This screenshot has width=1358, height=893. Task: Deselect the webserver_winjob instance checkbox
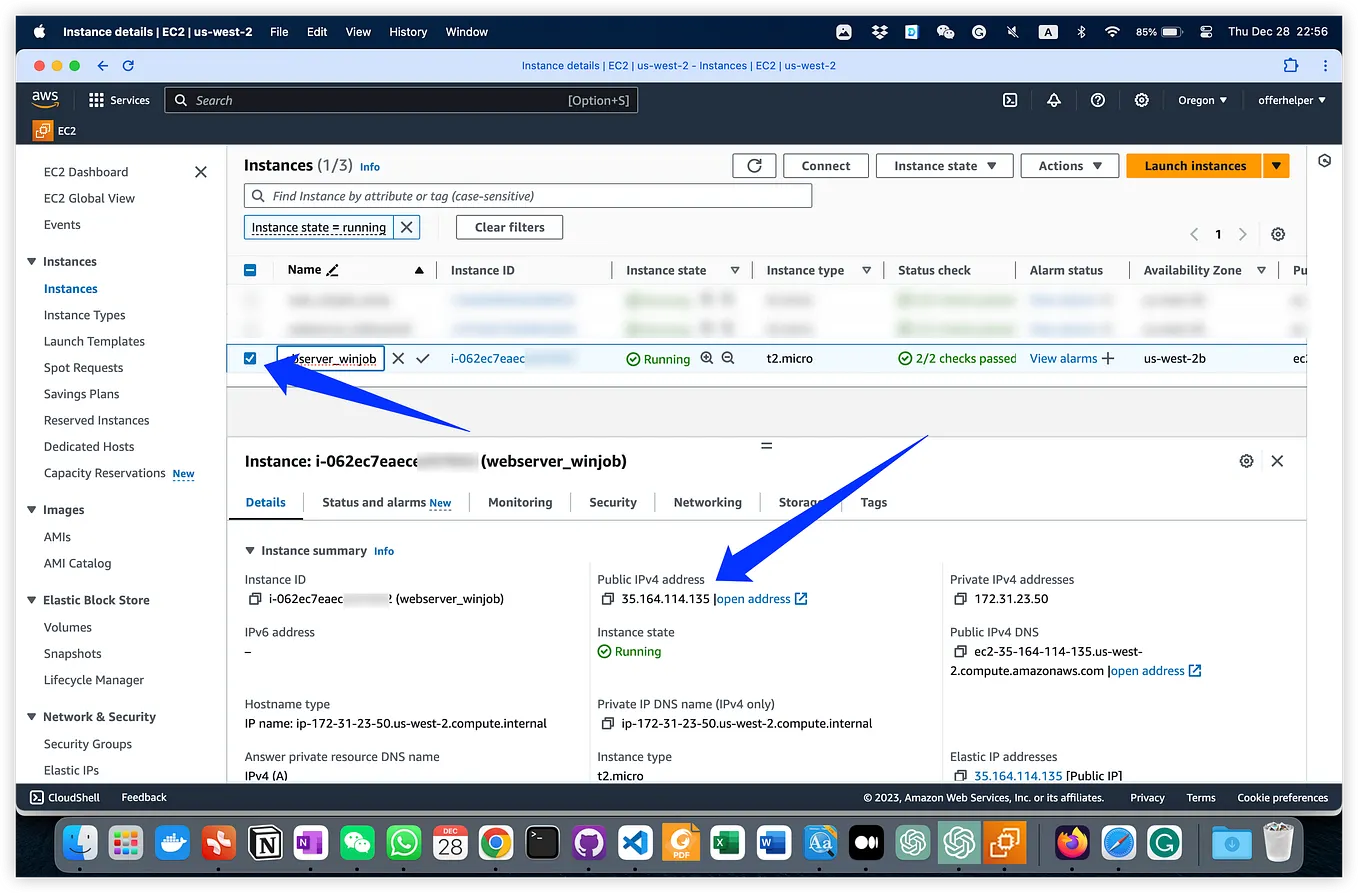point(249,358)
